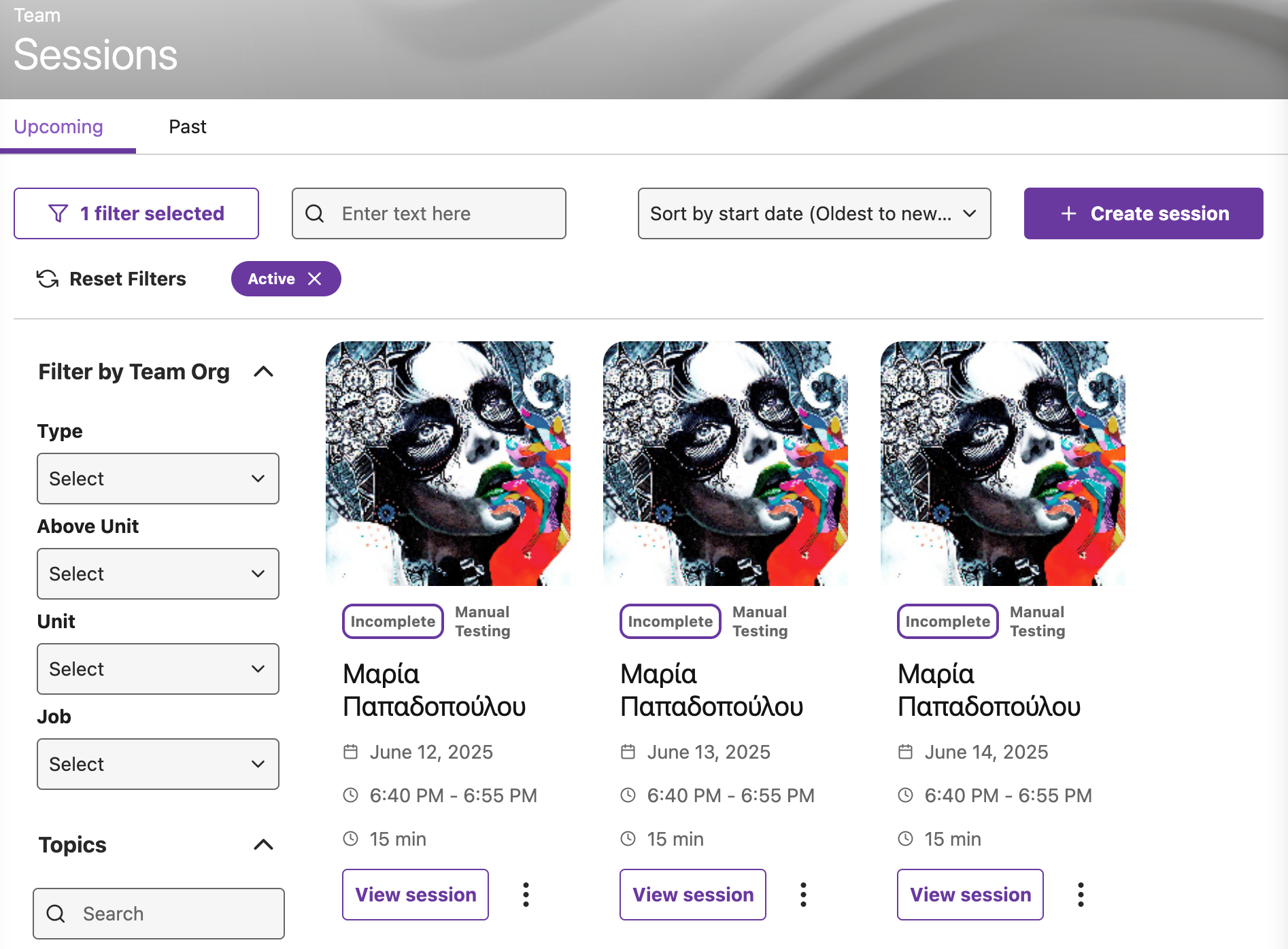This screenshot has height=949, width=1288.
Task: Open the Unit select dropdown
Action: (x=158, y=669)
